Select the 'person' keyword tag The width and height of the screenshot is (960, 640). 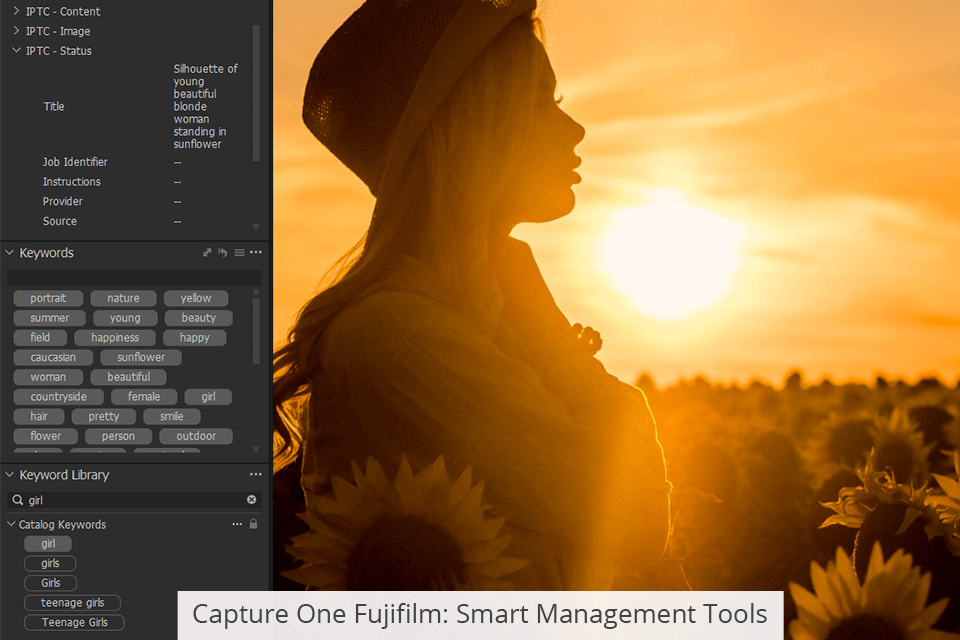[x=119, y=436]
